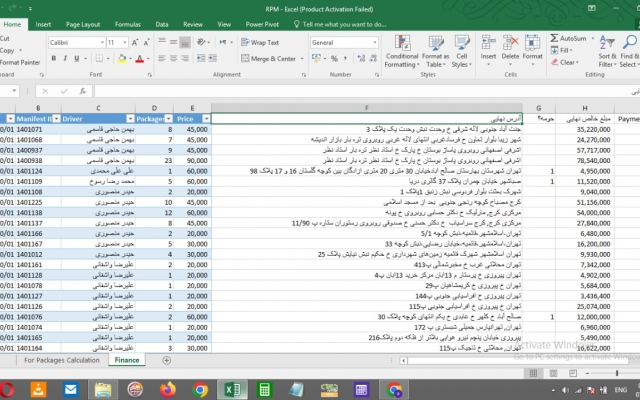The image size is (640, 400).
Task: Switch to Normal view icon
Action: click(x=533, y=373)
